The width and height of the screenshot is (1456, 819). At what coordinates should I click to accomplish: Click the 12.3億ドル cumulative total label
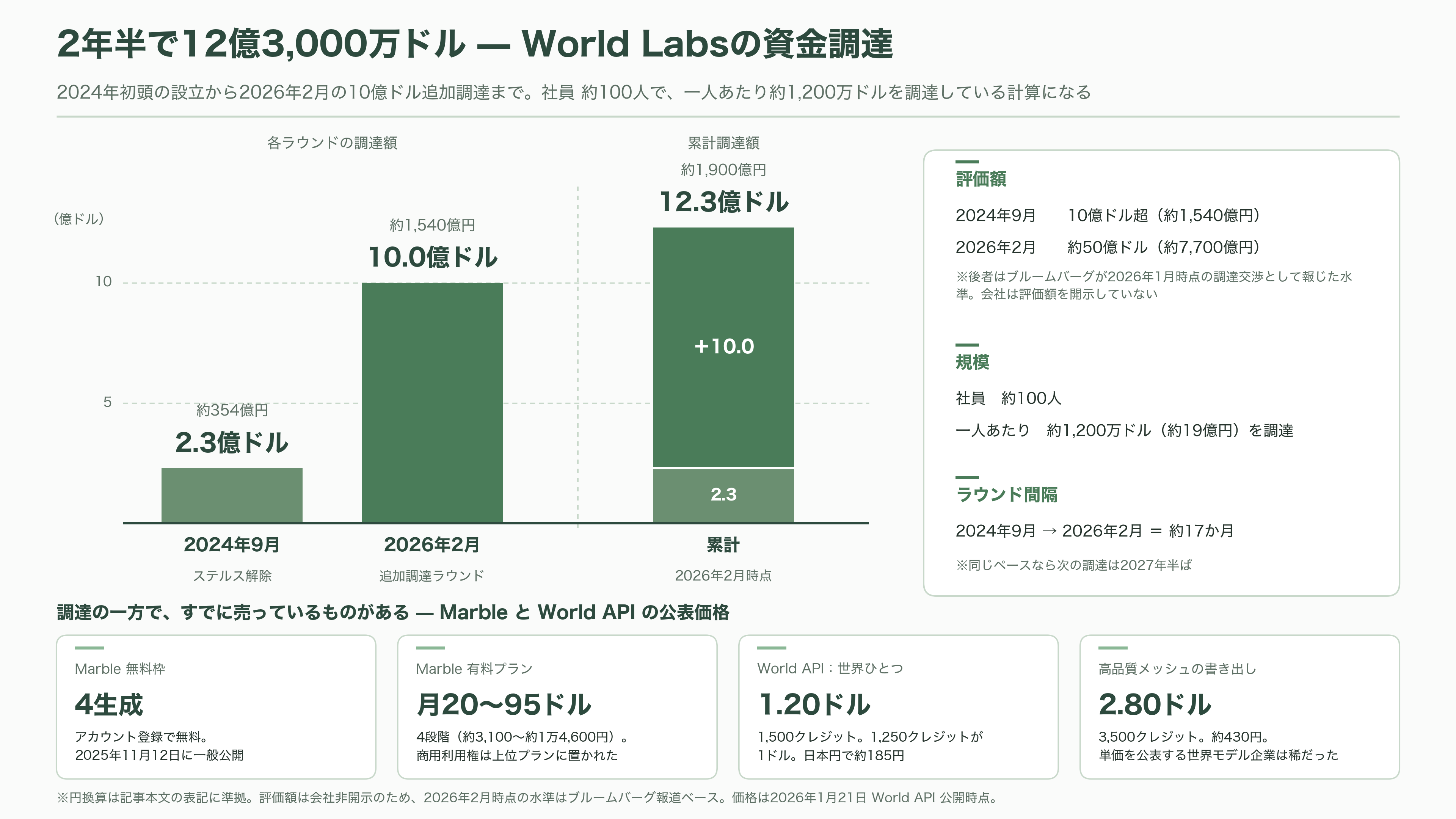[723, 202]
